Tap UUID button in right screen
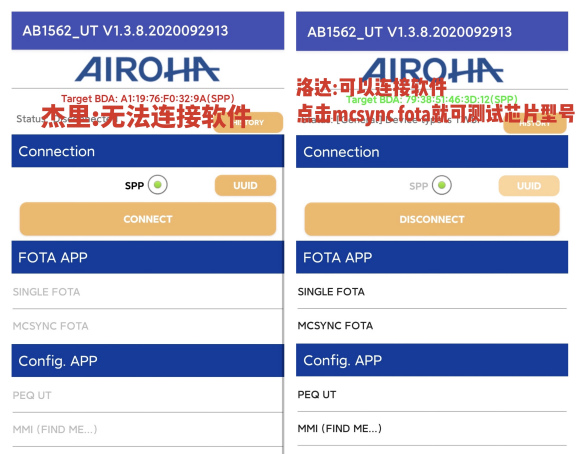 point(529,186)
